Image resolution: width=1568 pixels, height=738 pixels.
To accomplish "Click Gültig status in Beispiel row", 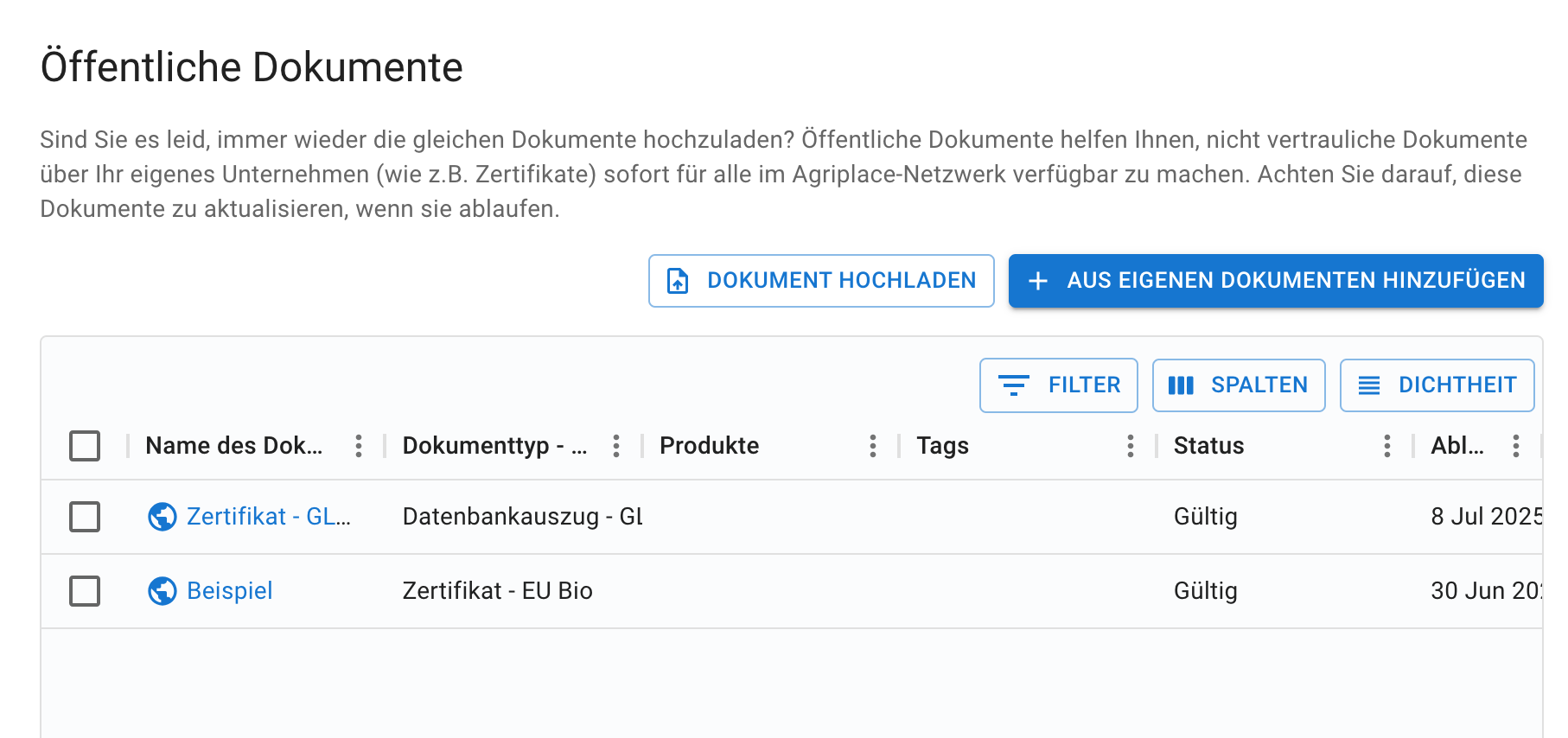I will click(x=1206, y=591).
